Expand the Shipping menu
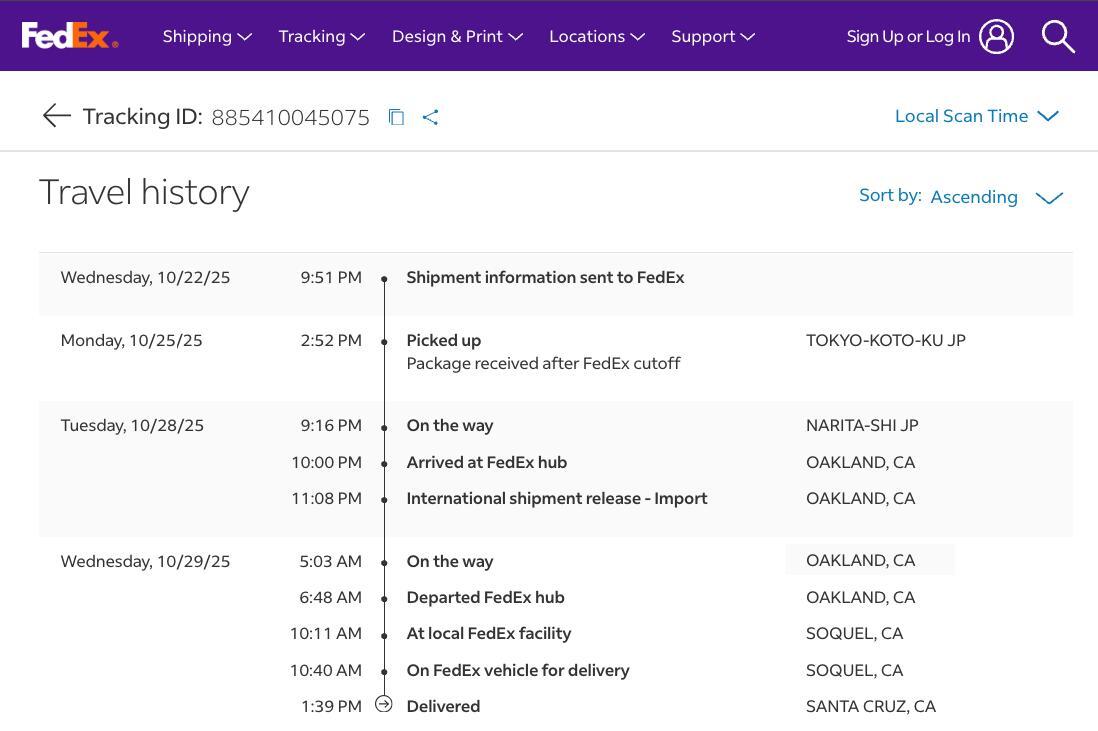 [x=206, y=36]
